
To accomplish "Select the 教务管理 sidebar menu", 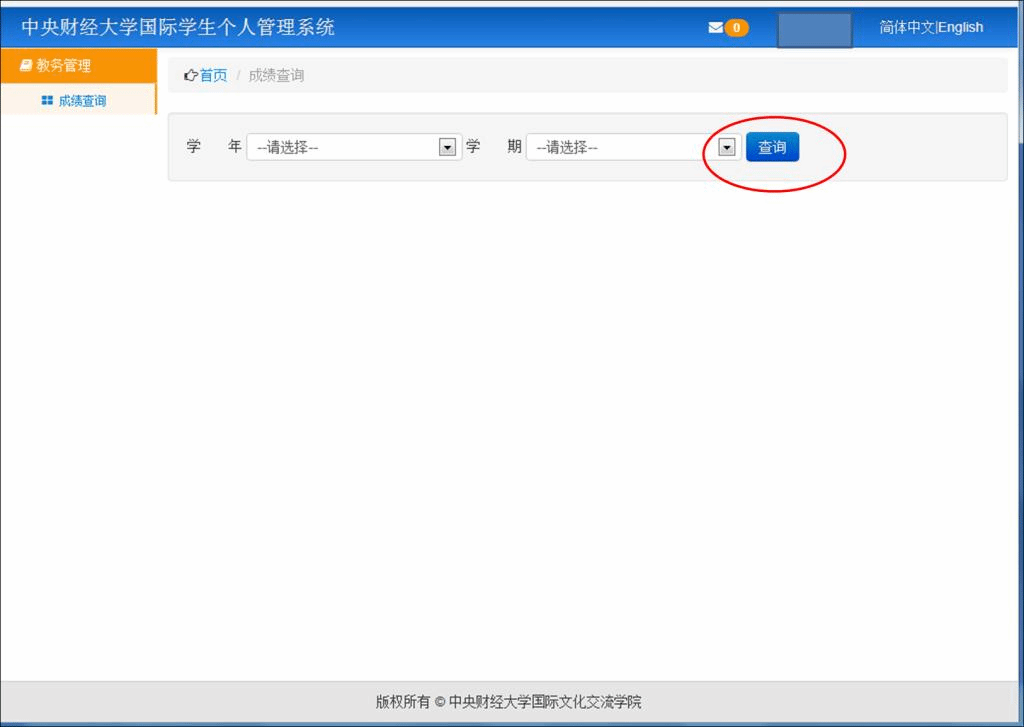I will [64, 66].
